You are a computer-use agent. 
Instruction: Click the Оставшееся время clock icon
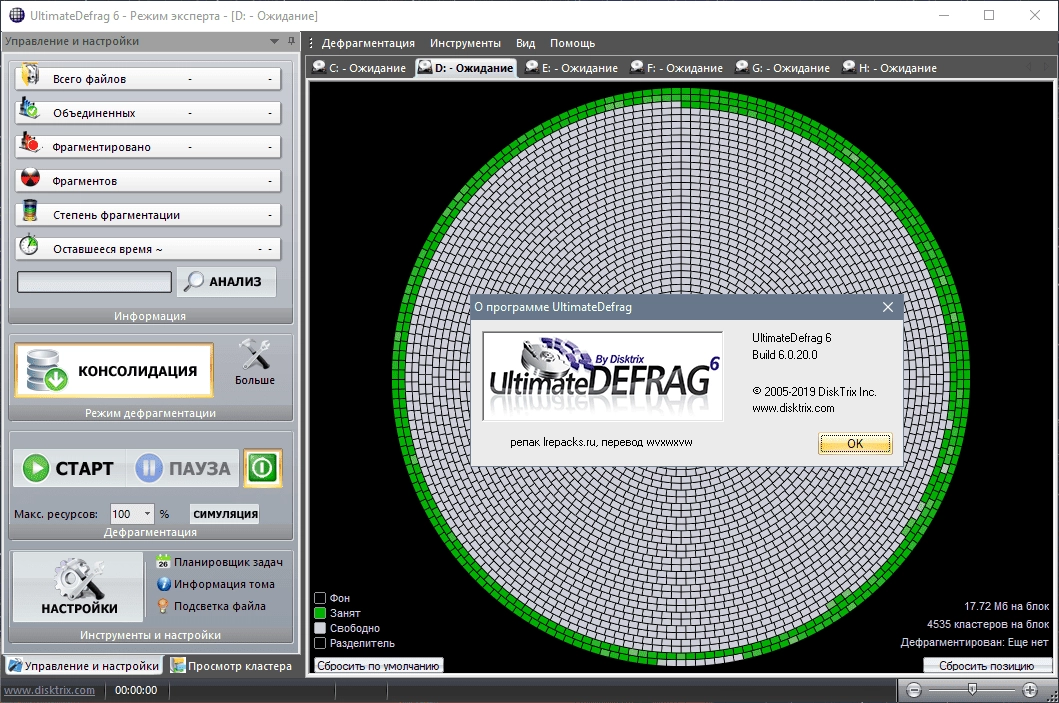[29, 244]
